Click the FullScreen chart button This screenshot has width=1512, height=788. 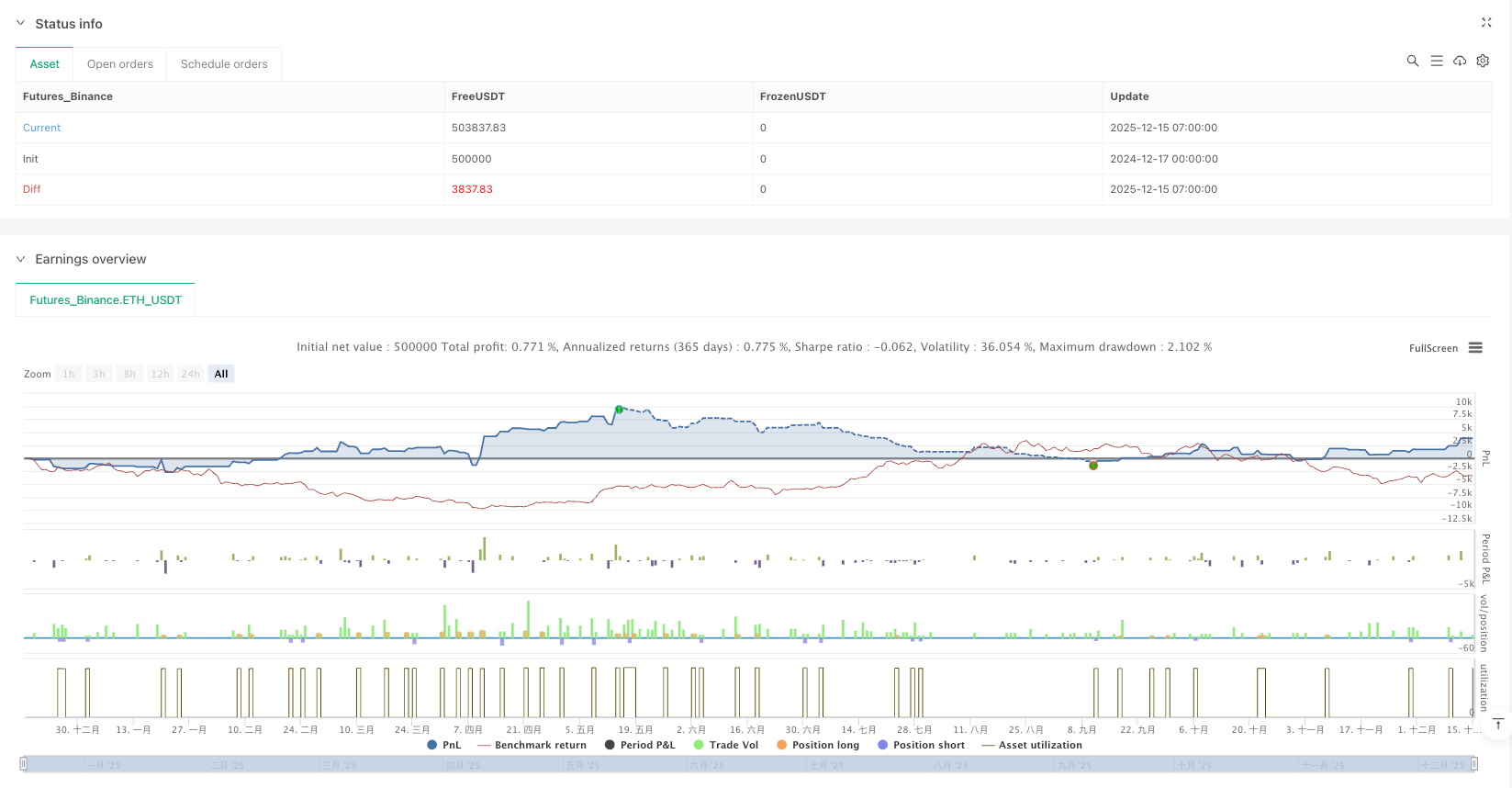[1433, 348]
